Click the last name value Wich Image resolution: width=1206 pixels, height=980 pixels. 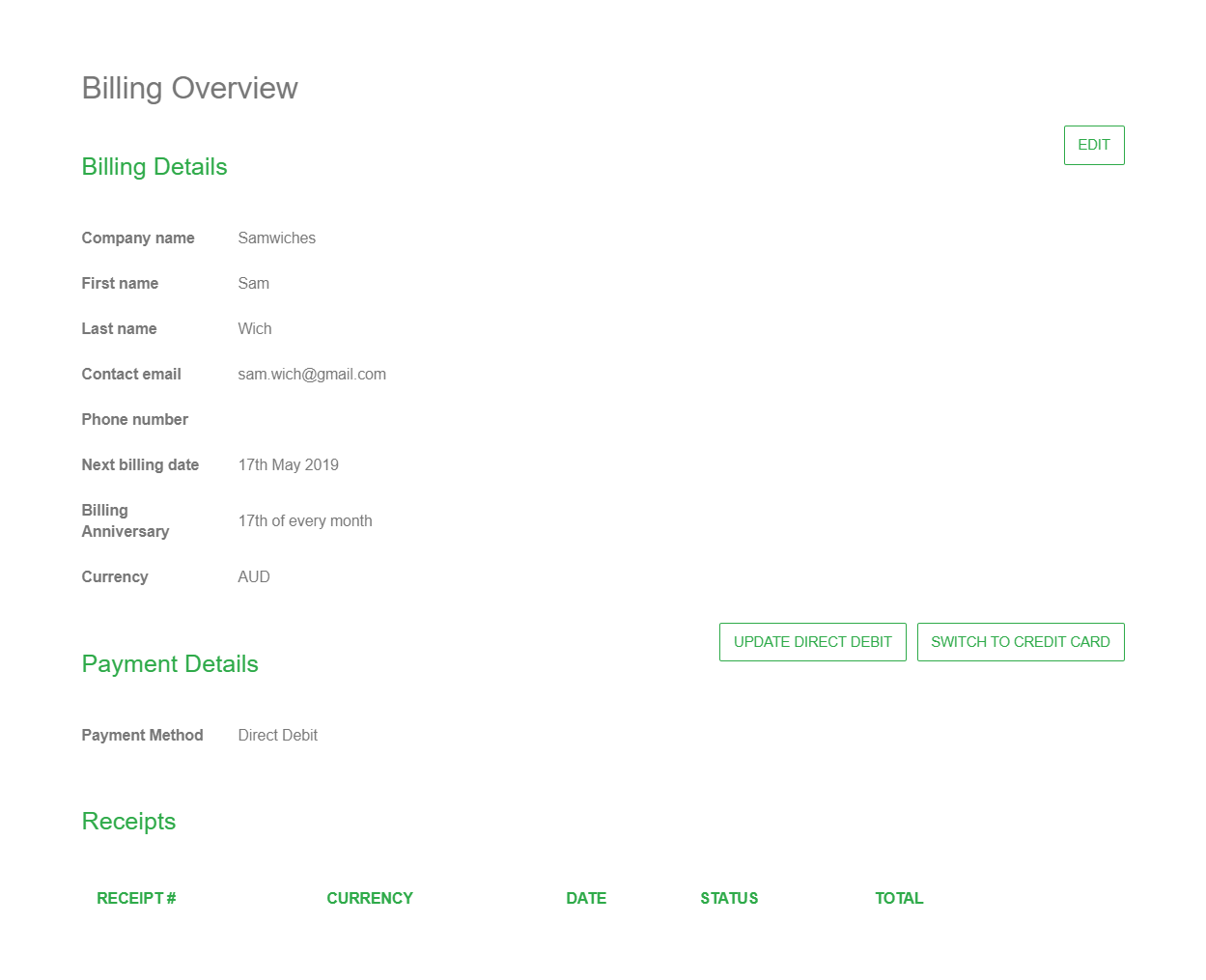tap(254, 329)
